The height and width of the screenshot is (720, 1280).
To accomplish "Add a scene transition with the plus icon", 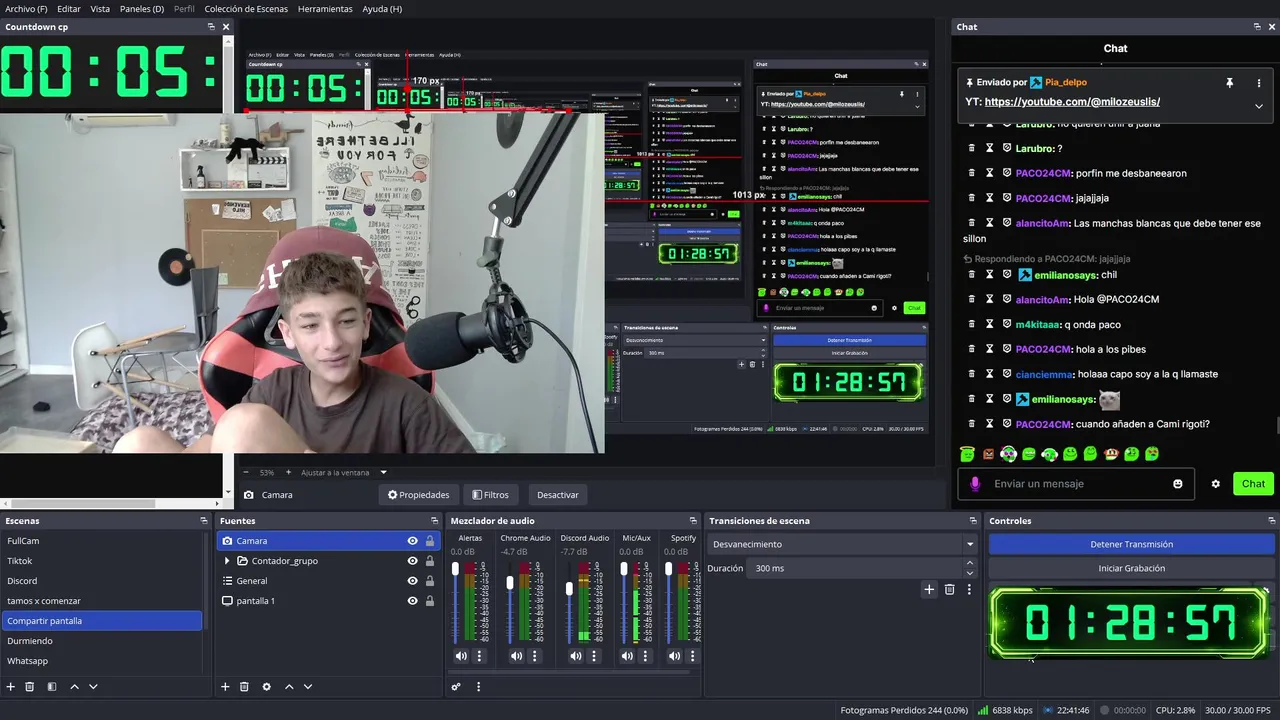I will pos(929,590).
